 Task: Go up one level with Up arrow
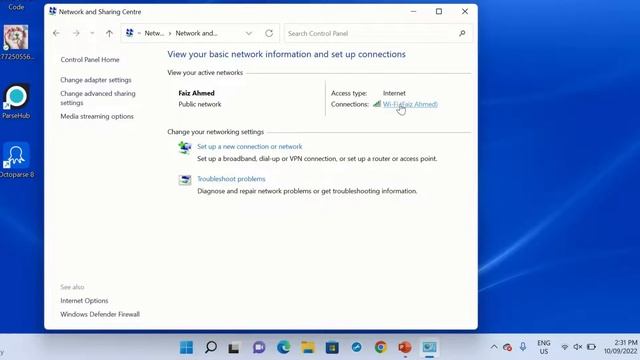pyautogui.click(x=109, y=33)
